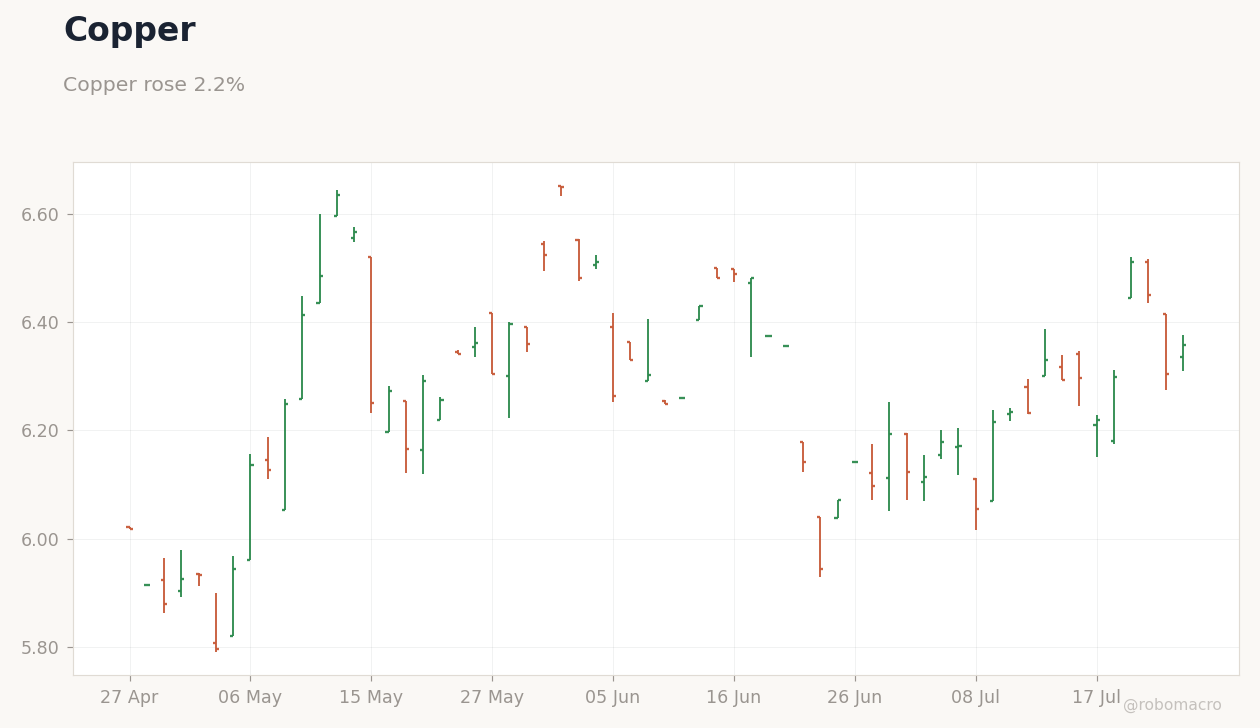Select the tall red bar at 15 May
Screen dimensions: 1260x728
tap(371, 334)
